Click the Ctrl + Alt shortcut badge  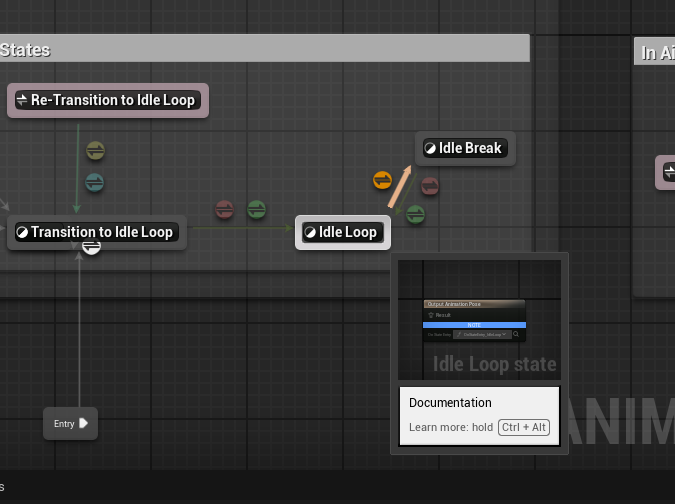(524, 427)
